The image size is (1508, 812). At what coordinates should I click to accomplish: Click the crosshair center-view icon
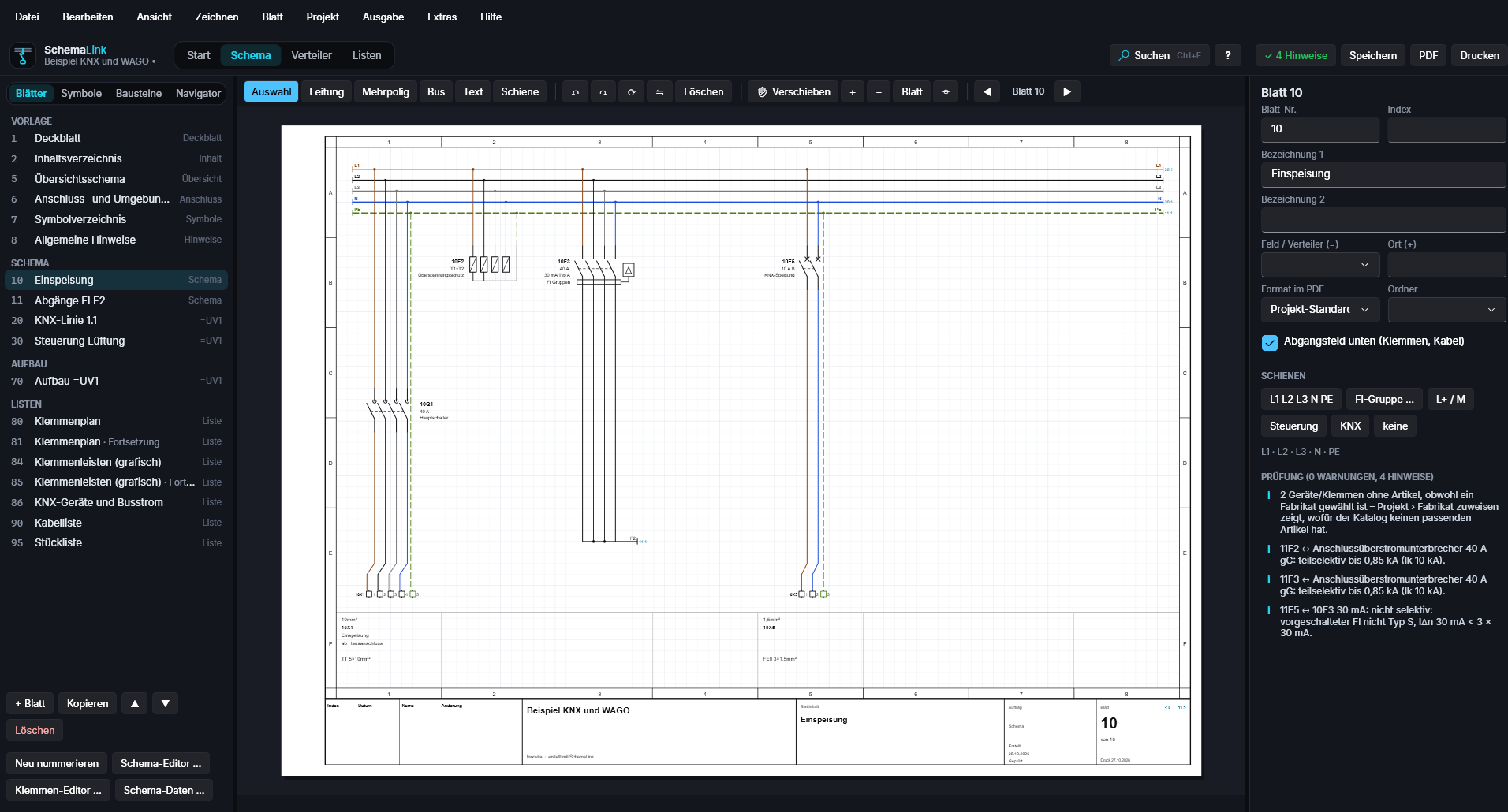(946, 92)
